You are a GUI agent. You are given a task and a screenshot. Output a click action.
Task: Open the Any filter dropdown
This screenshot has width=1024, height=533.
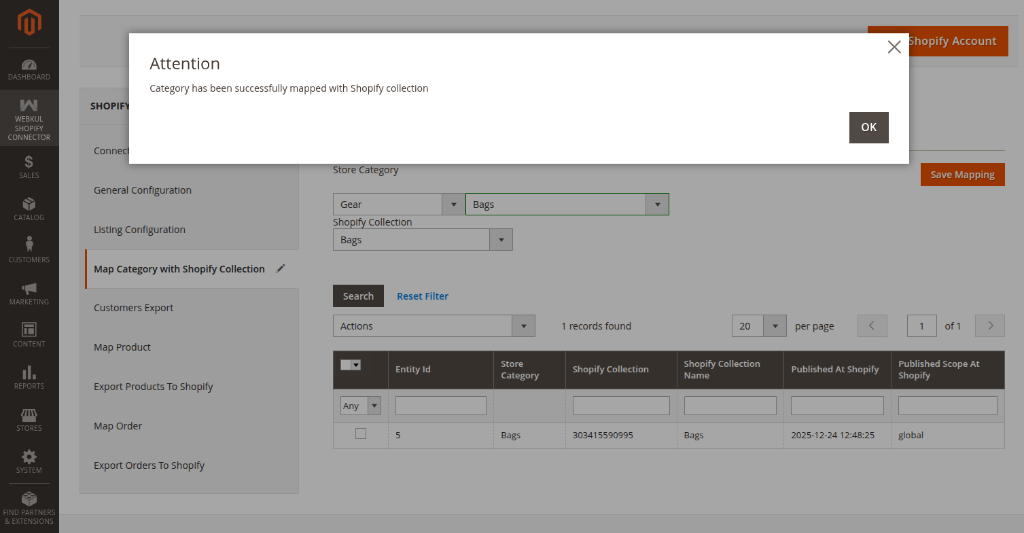tap(360, 406)
